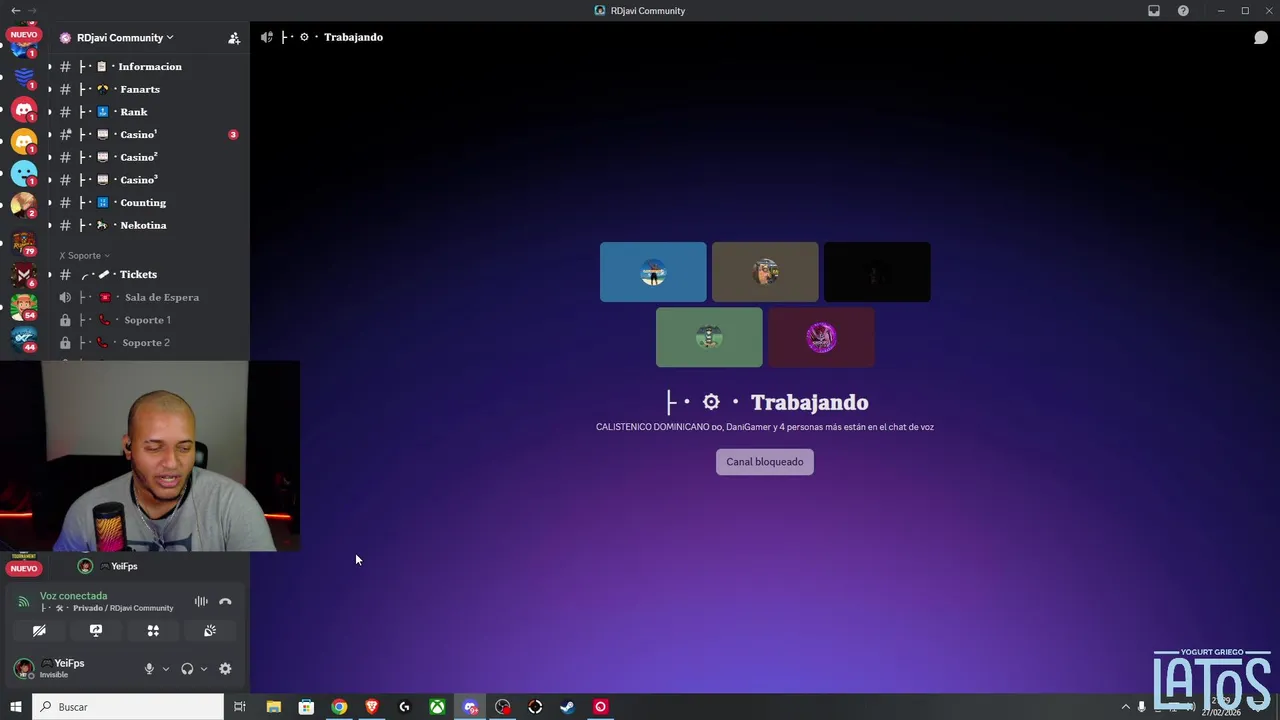
Task: Click the voice connection signal icon
Action: coord(24,602)
